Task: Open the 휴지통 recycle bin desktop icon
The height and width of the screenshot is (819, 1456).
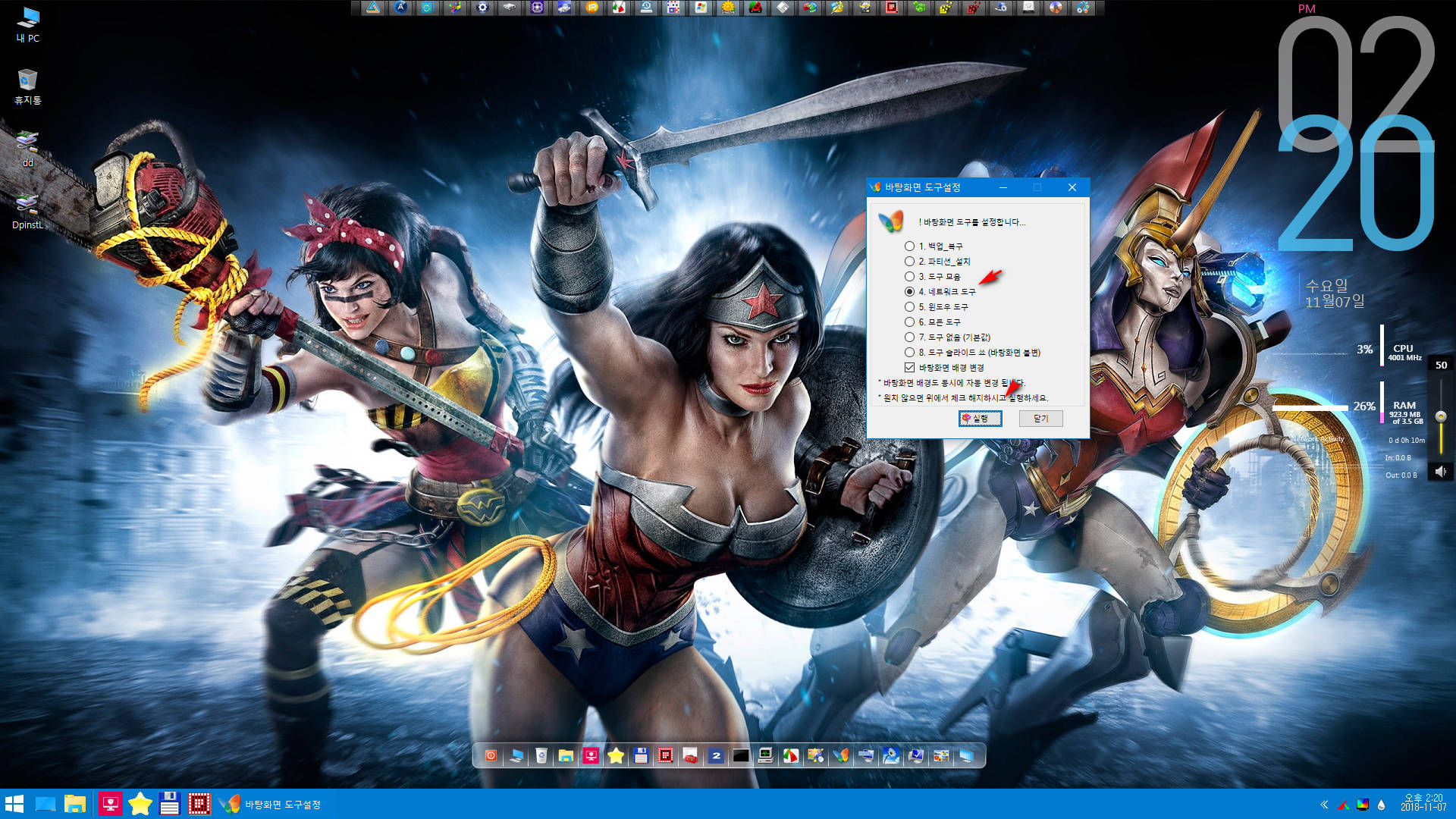Action: [28, 86]
